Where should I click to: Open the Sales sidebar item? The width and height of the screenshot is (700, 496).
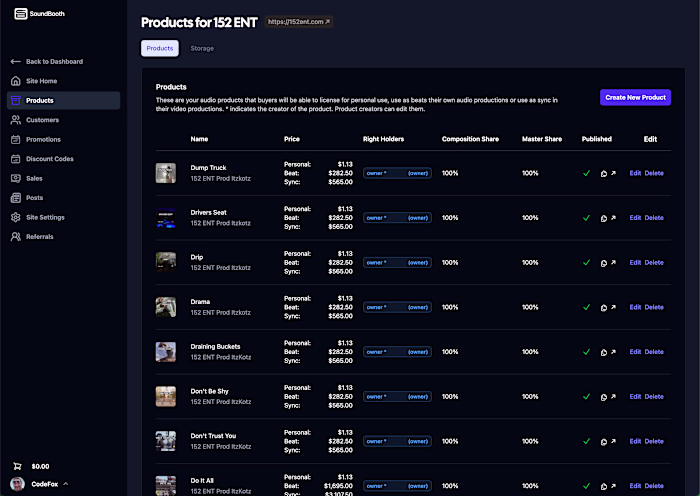63,178
